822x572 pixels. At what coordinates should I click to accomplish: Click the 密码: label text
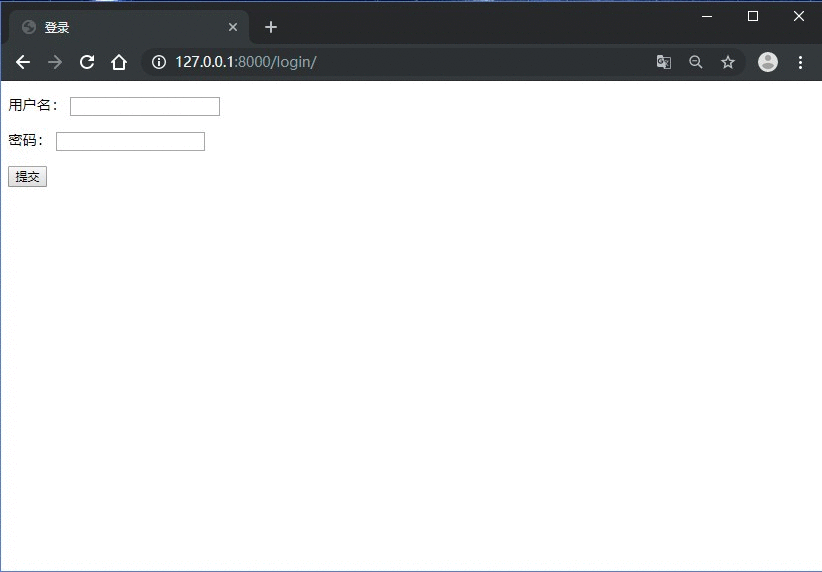tap(26, 141)
